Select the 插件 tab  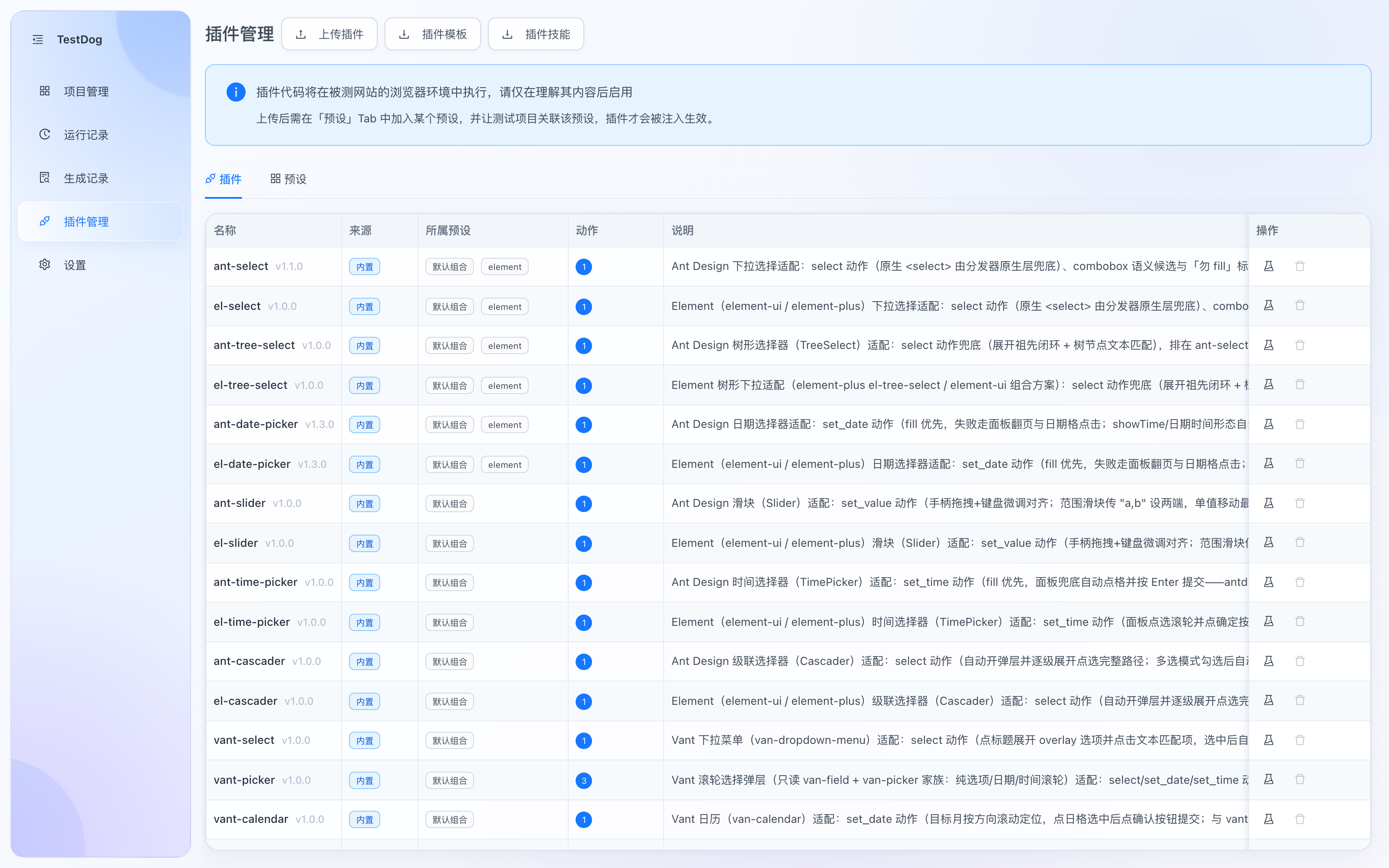point(223,179)
